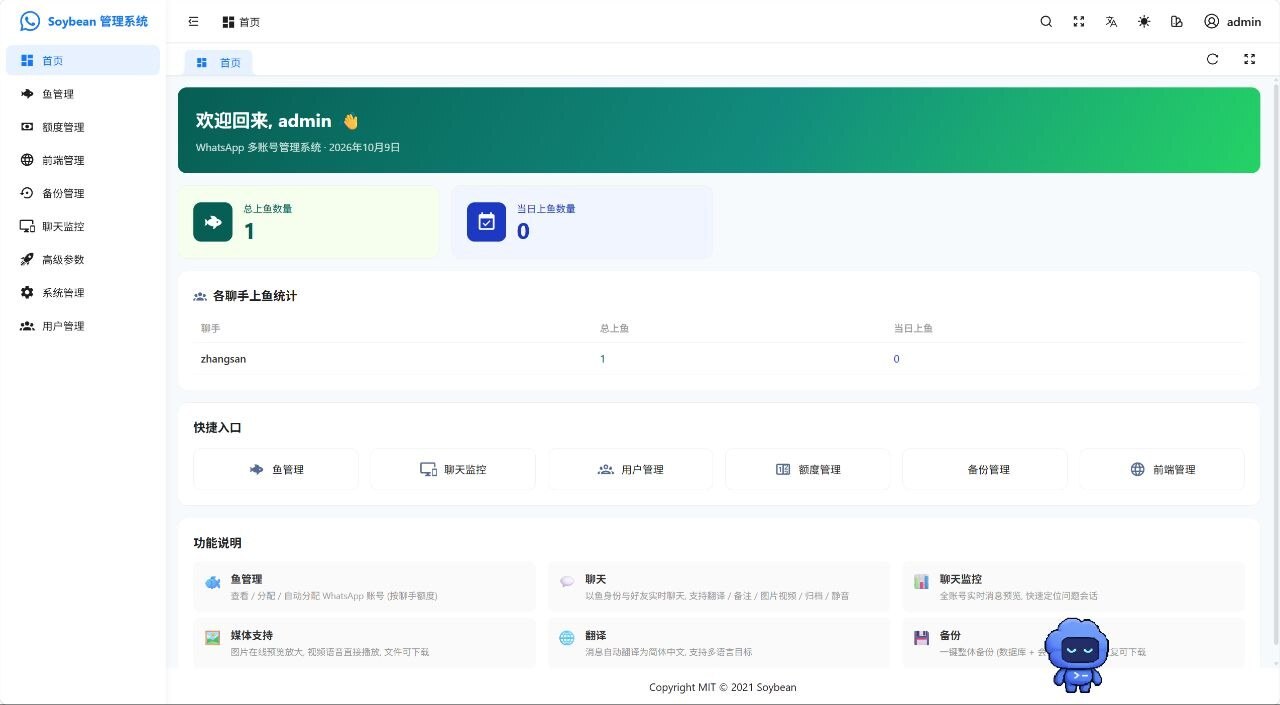Click the waving hand emoji in welcome banner
The height and width of the screenshot is (705, 1280).
pyautogui.click(x=350, y=121)
